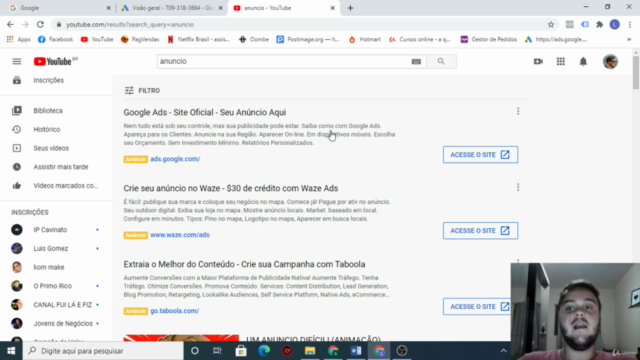Open the notifications bell
This screenshot has height=360, width=640.
(583, 61)
